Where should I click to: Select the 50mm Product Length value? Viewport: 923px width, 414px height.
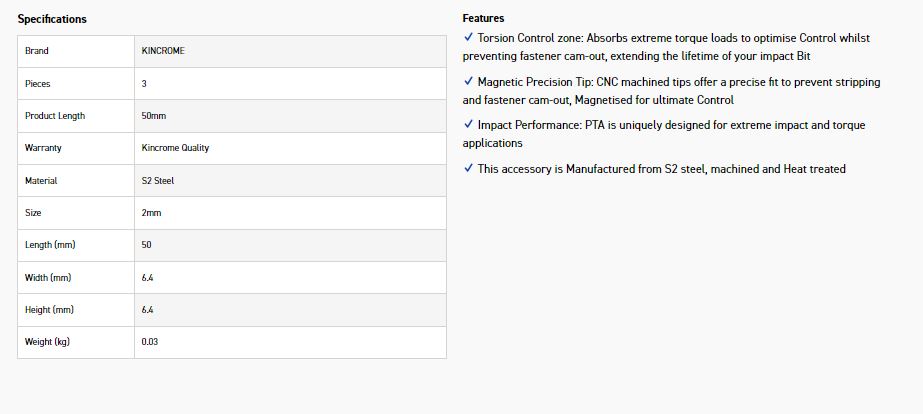tap(156, 116)
